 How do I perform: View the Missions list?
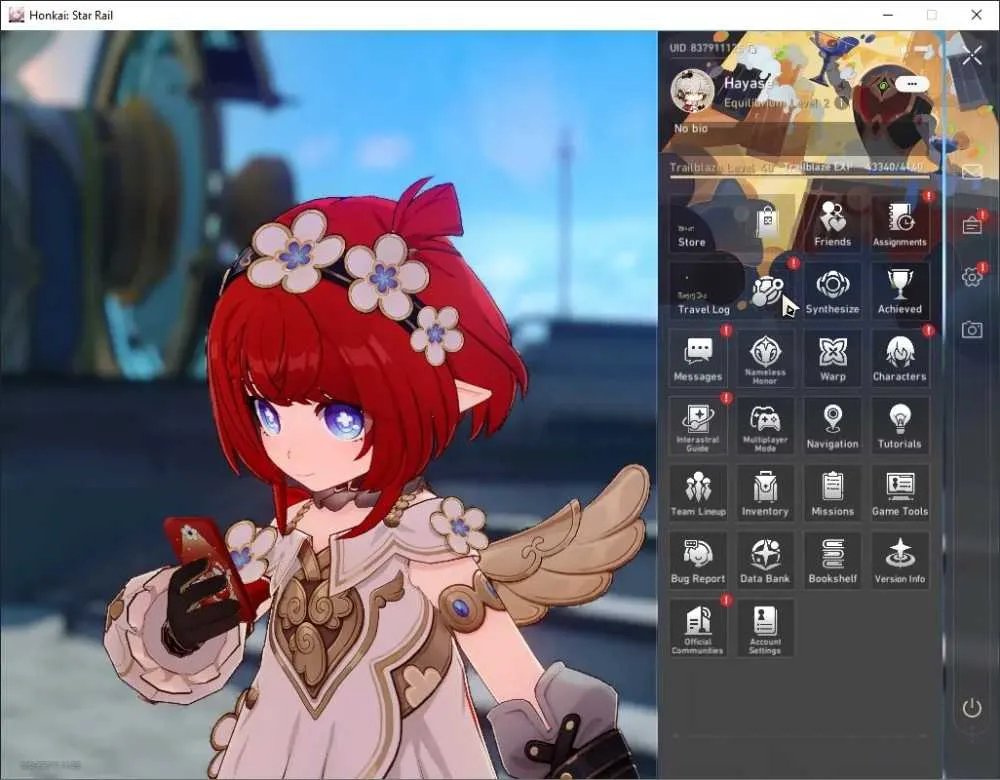832,494
